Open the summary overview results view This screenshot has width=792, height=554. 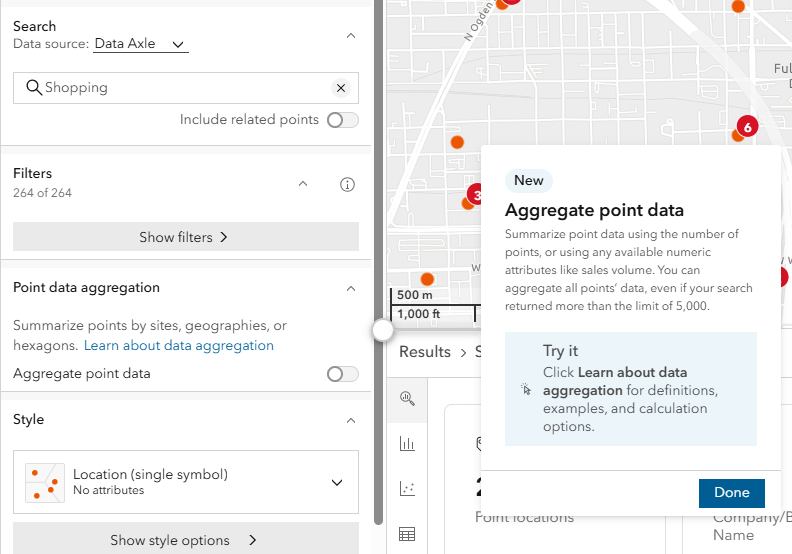pos(407,398)
